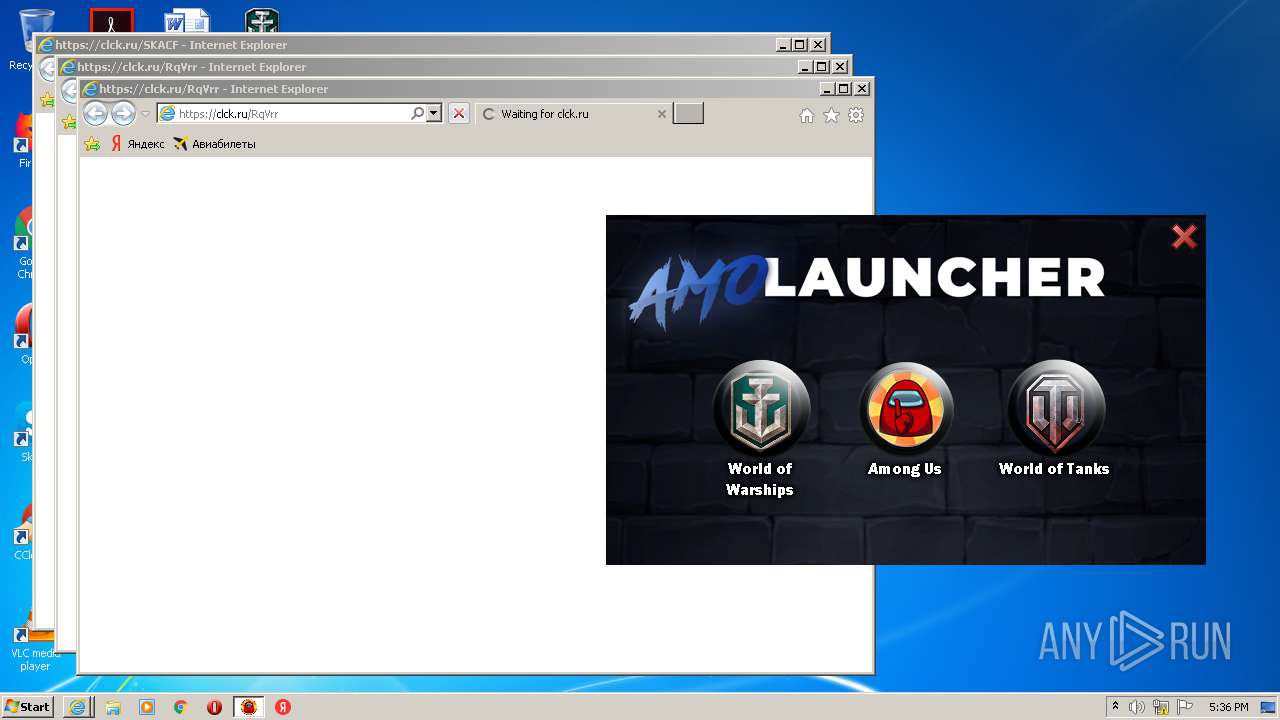Expand the address bar autocomplete dropdown

434,114
